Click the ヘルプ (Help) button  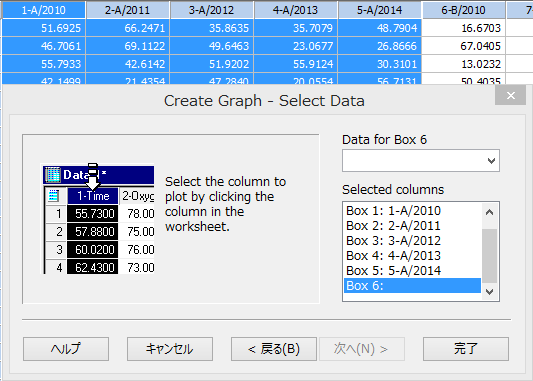pos(66,349)
